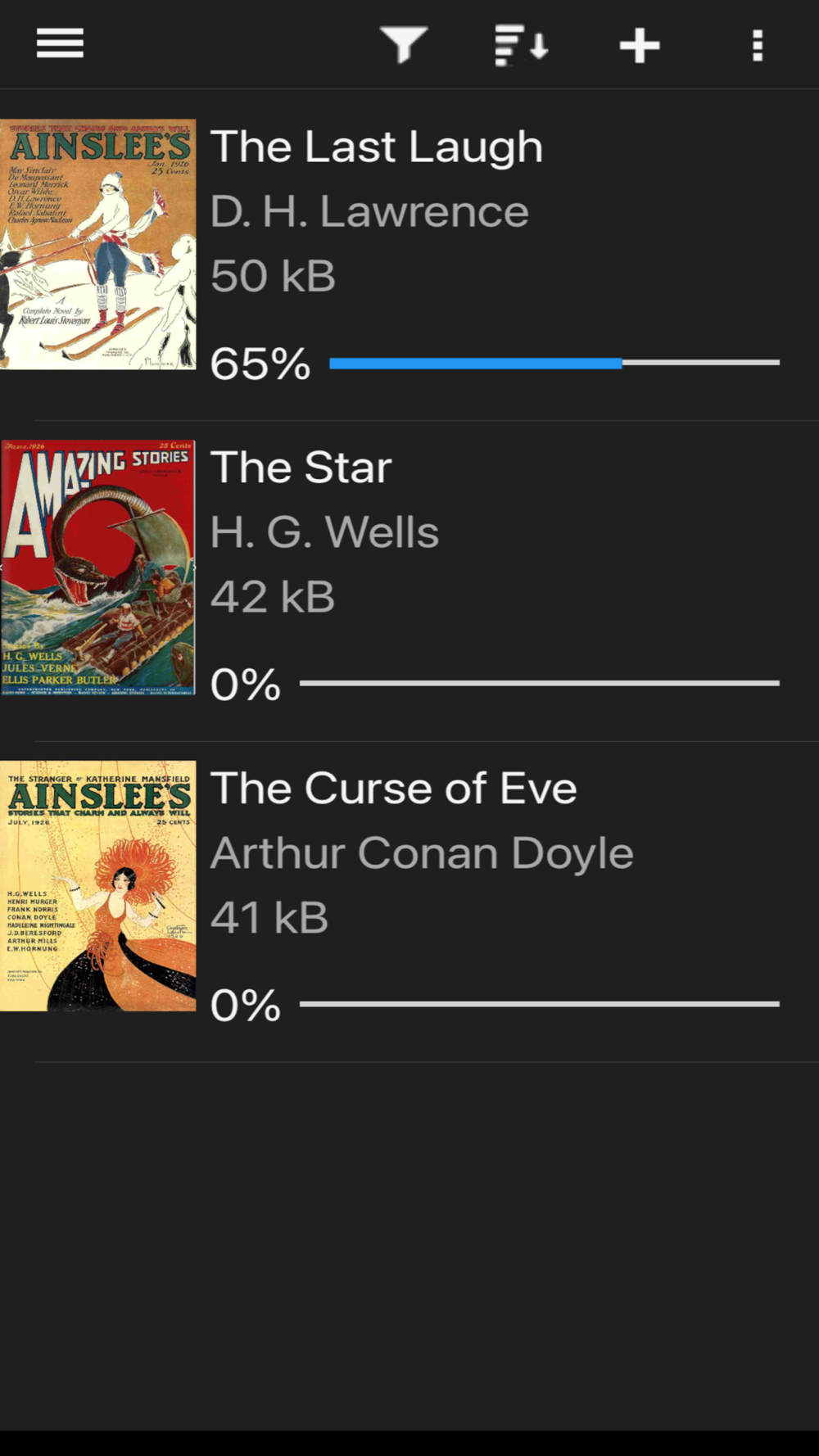Open The Curse of Eve cover
Image resolution: width=819 pixels, height=1456 pixels.
pos(98,886)
